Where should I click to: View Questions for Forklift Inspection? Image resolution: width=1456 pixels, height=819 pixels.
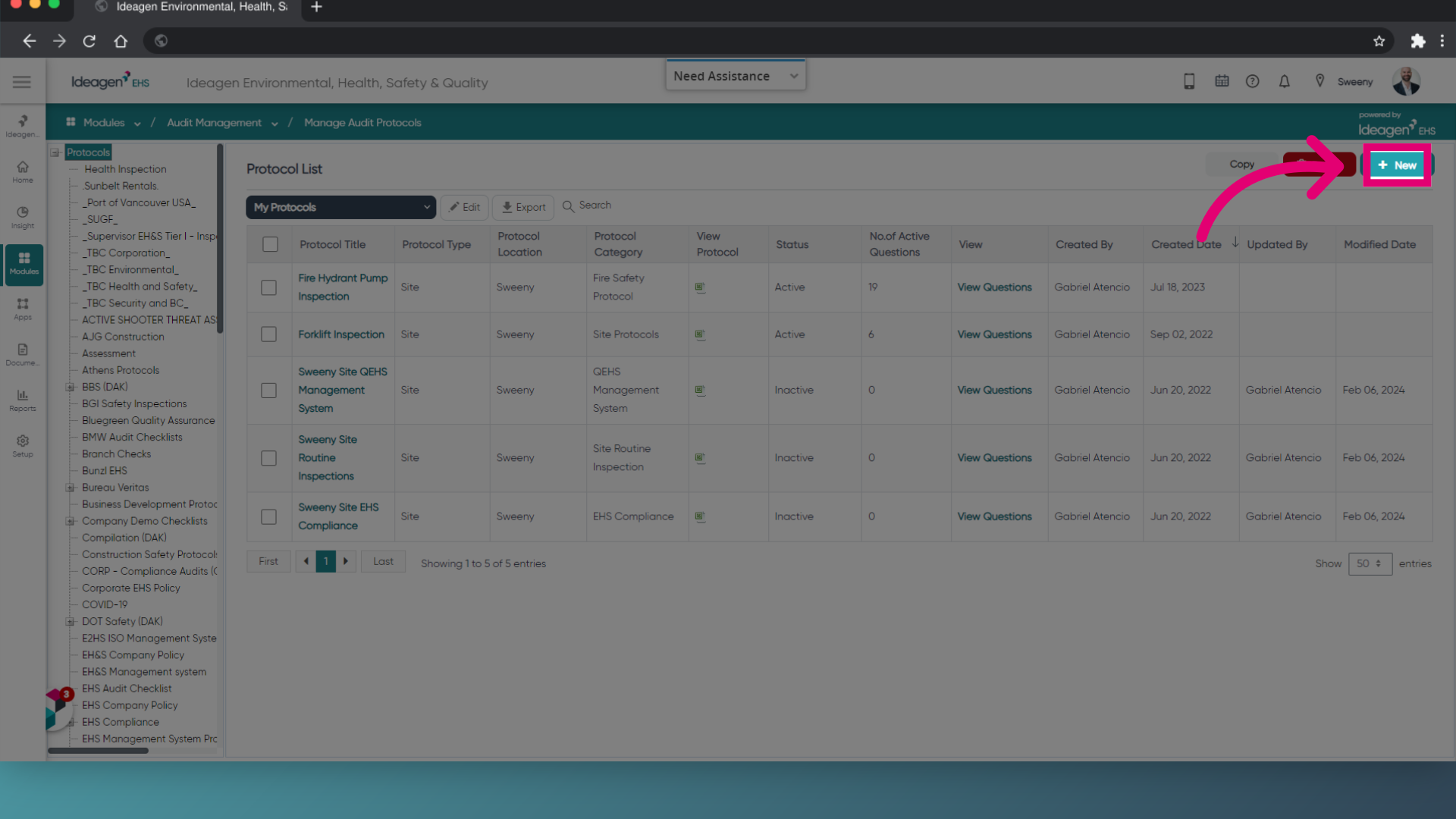994,334
